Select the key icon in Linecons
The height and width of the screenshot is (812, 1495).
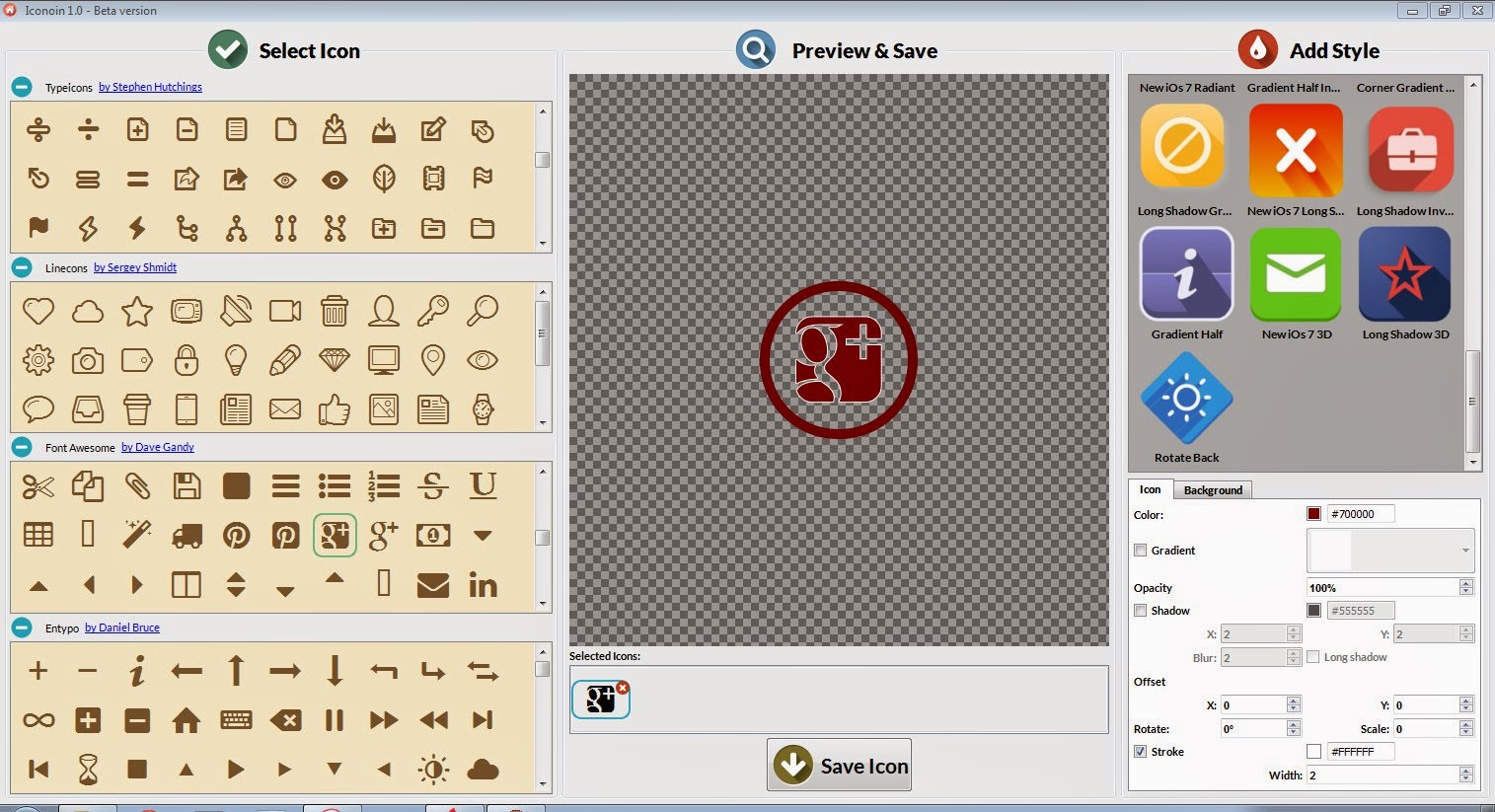(433, 311)
